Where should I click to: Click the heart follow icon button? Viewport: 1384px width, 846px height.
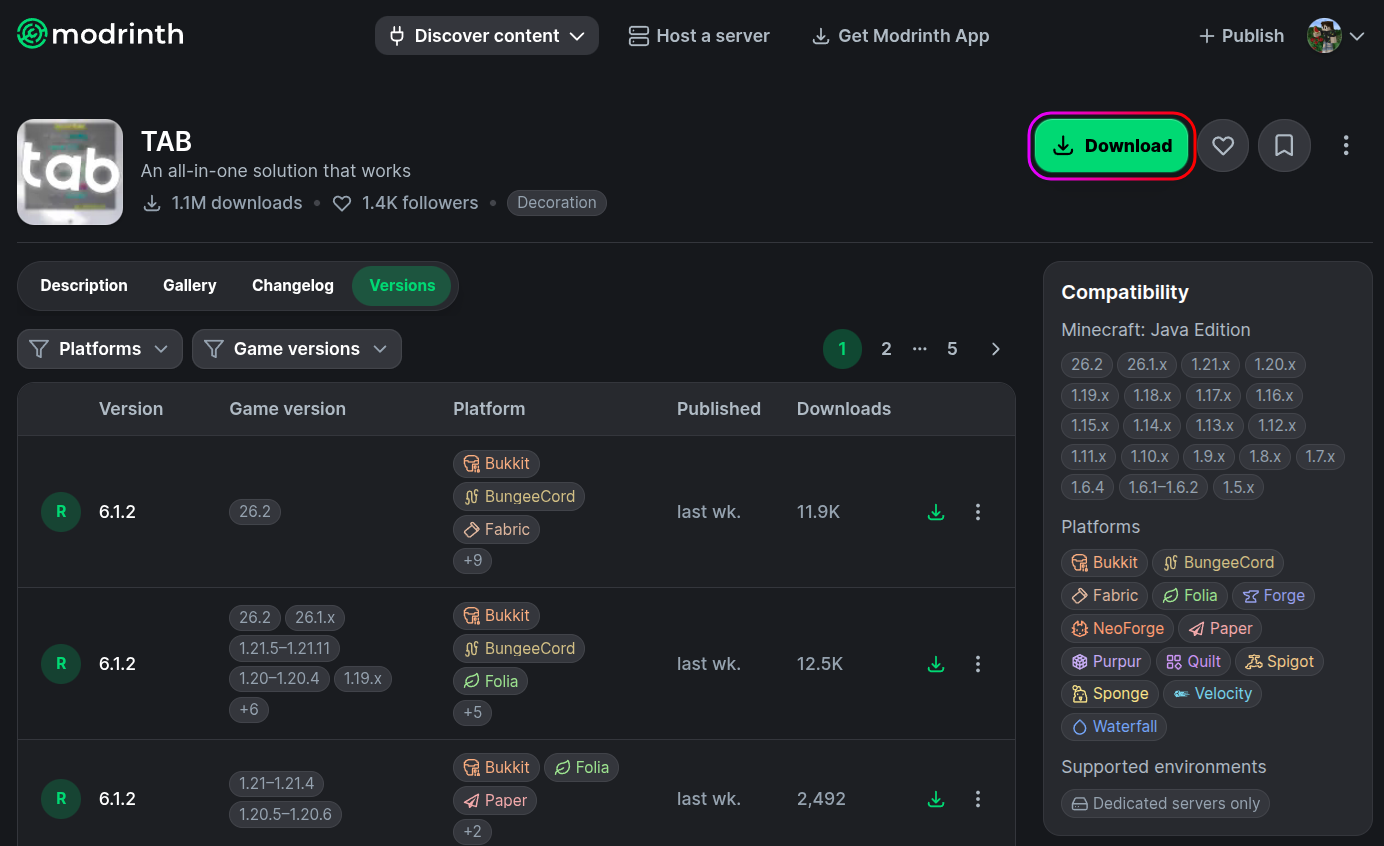coord(1223,146)
